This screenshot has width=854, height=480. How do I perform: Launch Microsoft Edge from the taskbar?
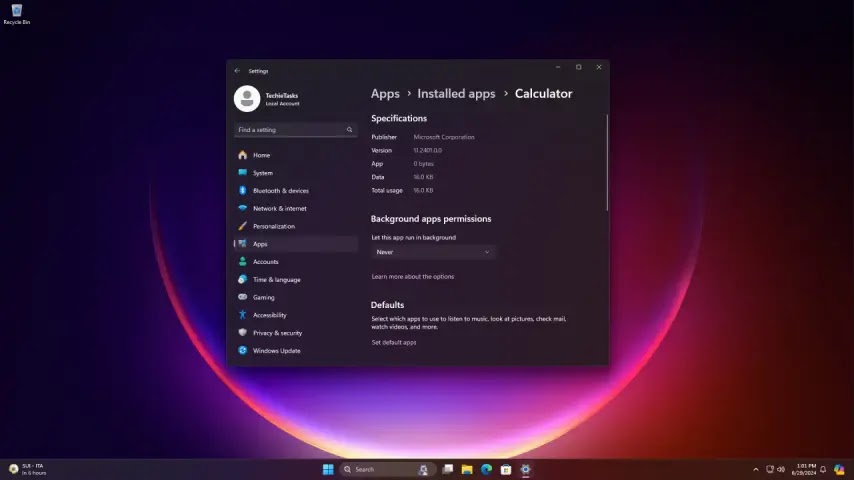pos(486,469)
